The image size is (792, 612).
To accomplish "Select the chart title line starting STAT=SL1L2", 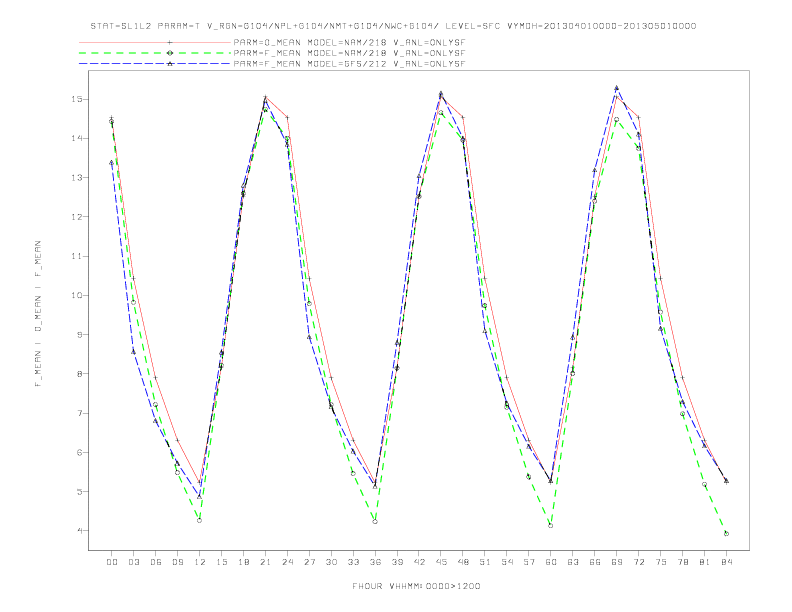I will pos(393,26).
